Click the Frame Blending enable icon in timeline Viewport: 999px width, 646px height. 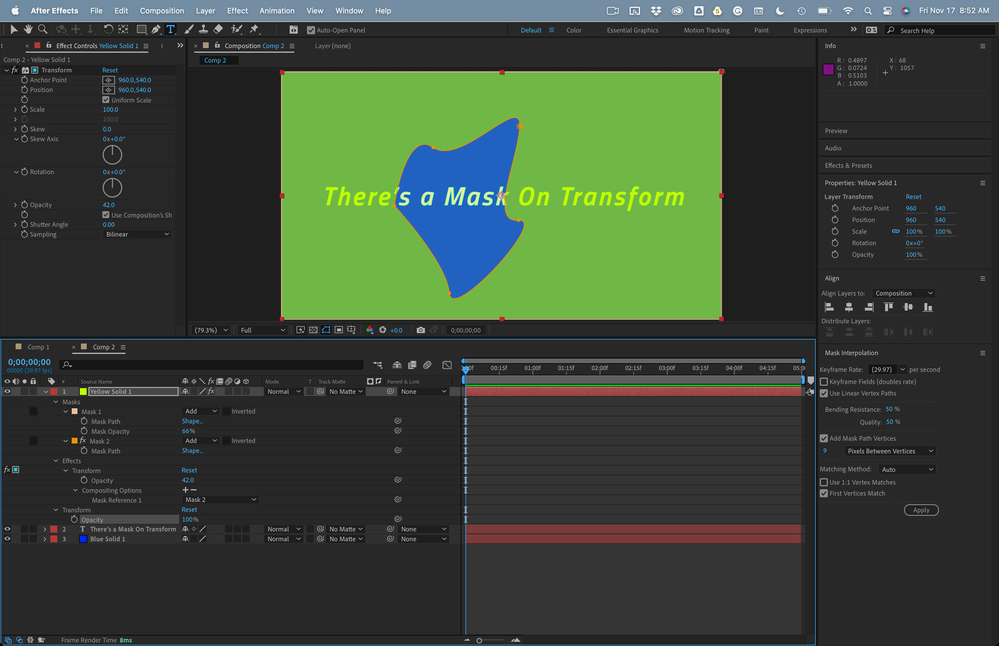point(412,365)
